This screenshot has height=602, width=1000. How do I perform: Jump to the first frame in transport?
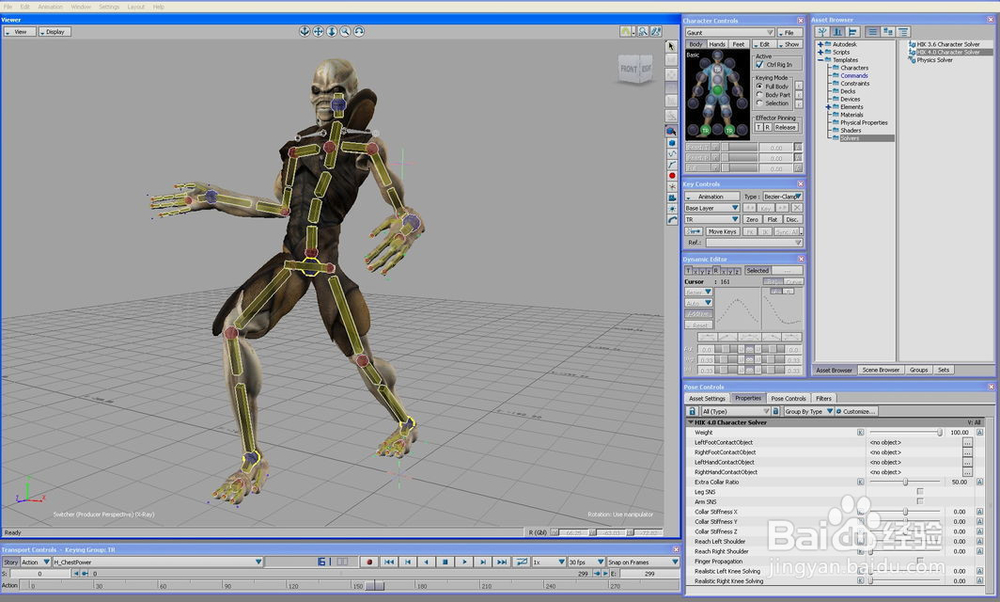(388, 562)
